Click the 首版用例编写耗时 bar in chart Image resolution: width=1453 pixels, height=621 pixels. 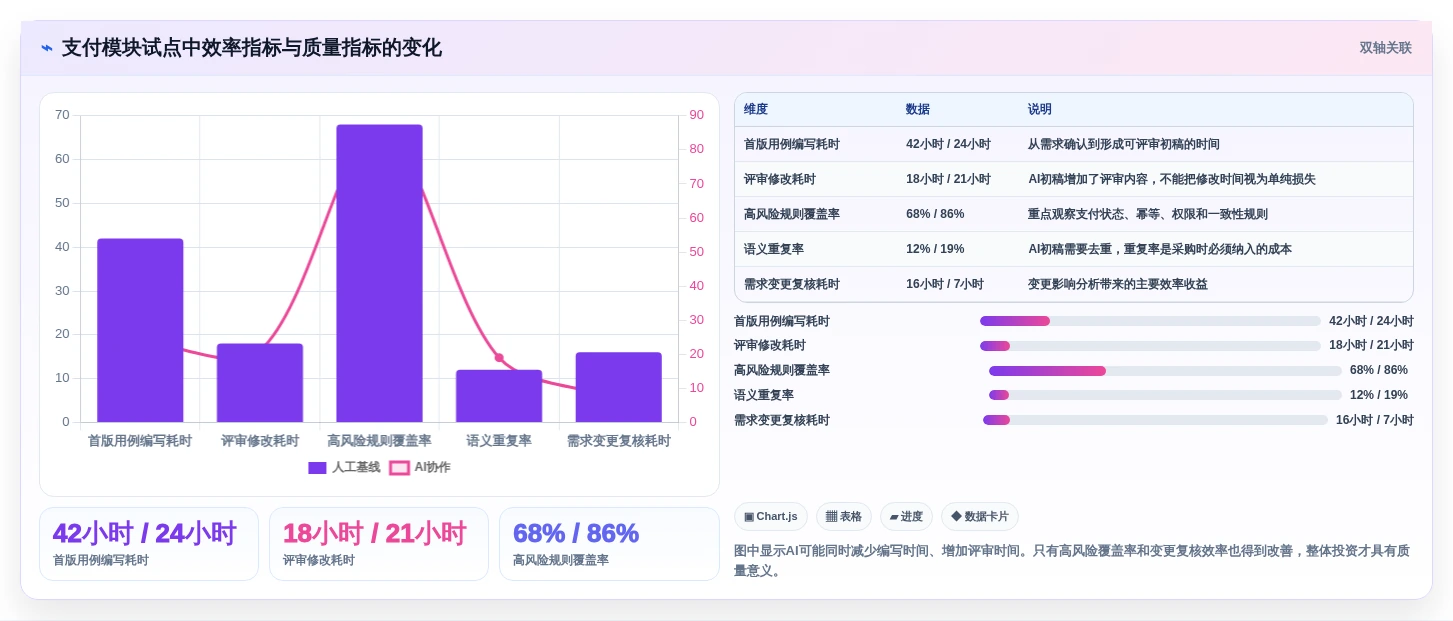coord(140,330)
